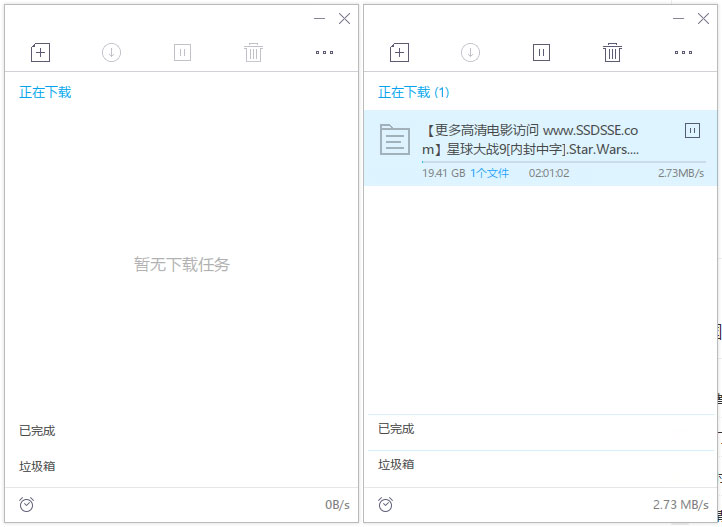This screenshot has width=722, height=527.
Task: Select the 星球大战9 download task name
Action: [530, 140]
